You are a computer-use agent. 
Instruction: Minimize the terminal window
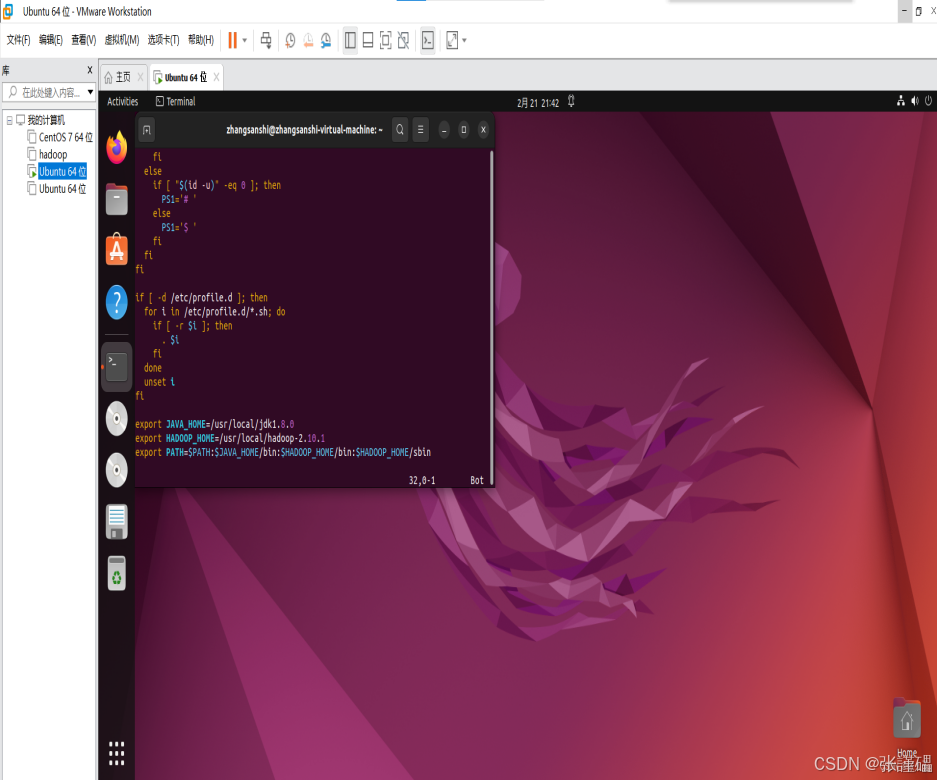click(x=444, y=130)
